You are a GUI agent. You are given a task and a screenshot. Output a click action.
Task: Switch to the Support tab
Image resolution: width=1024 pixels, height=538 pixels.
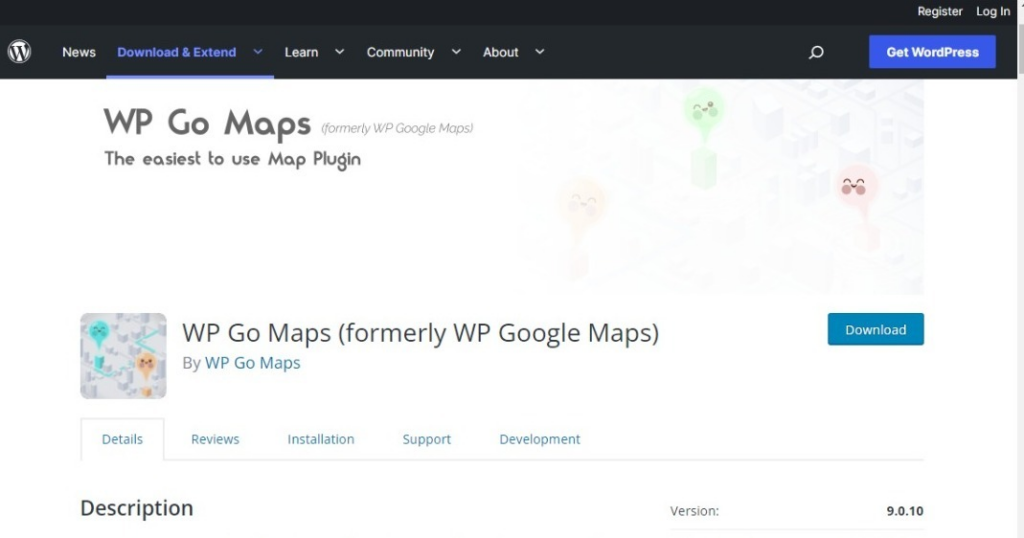click(x=426, y=439)
